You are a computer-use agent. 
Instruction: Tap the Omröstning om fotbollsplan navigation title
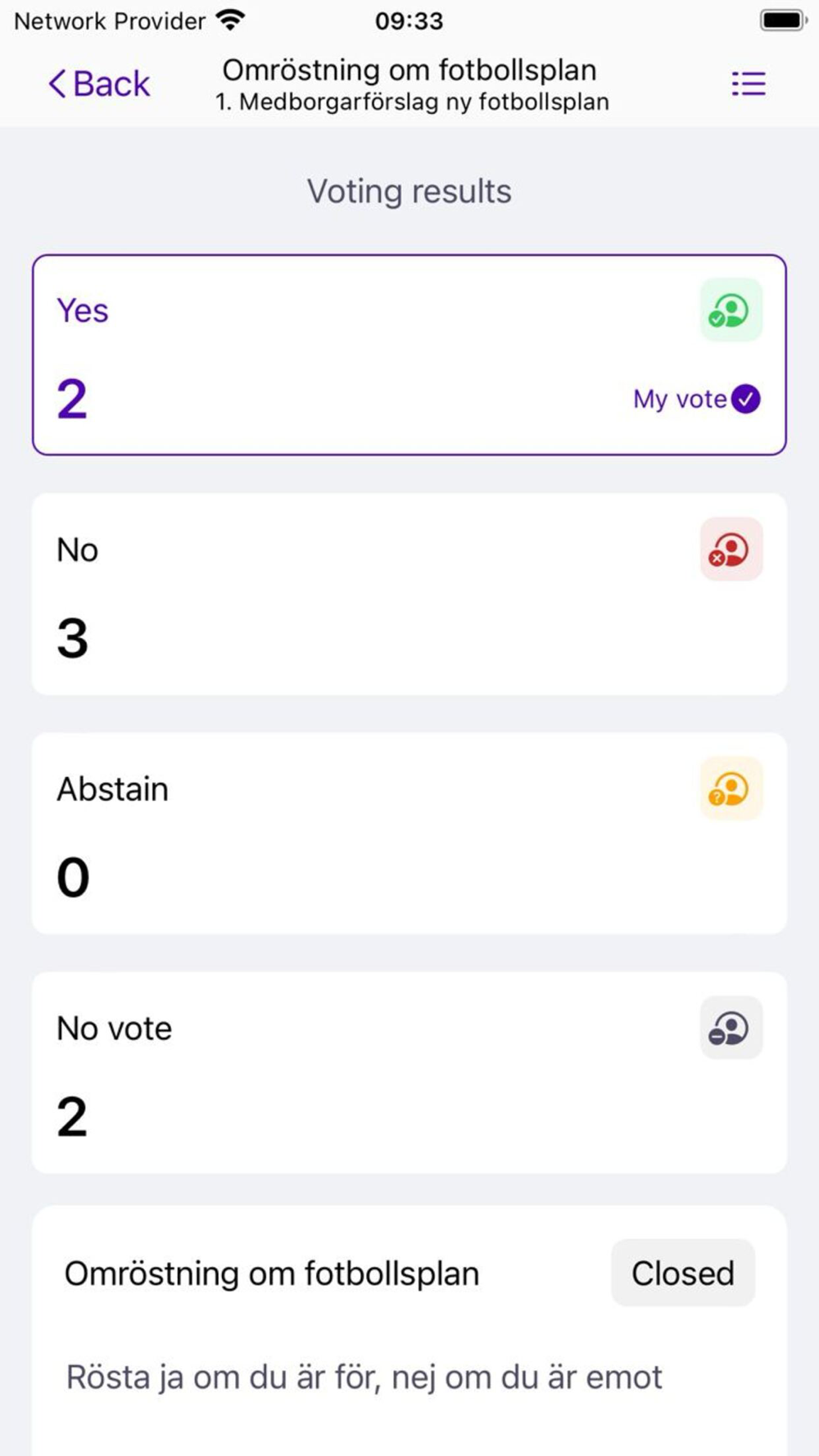(409, 70)
